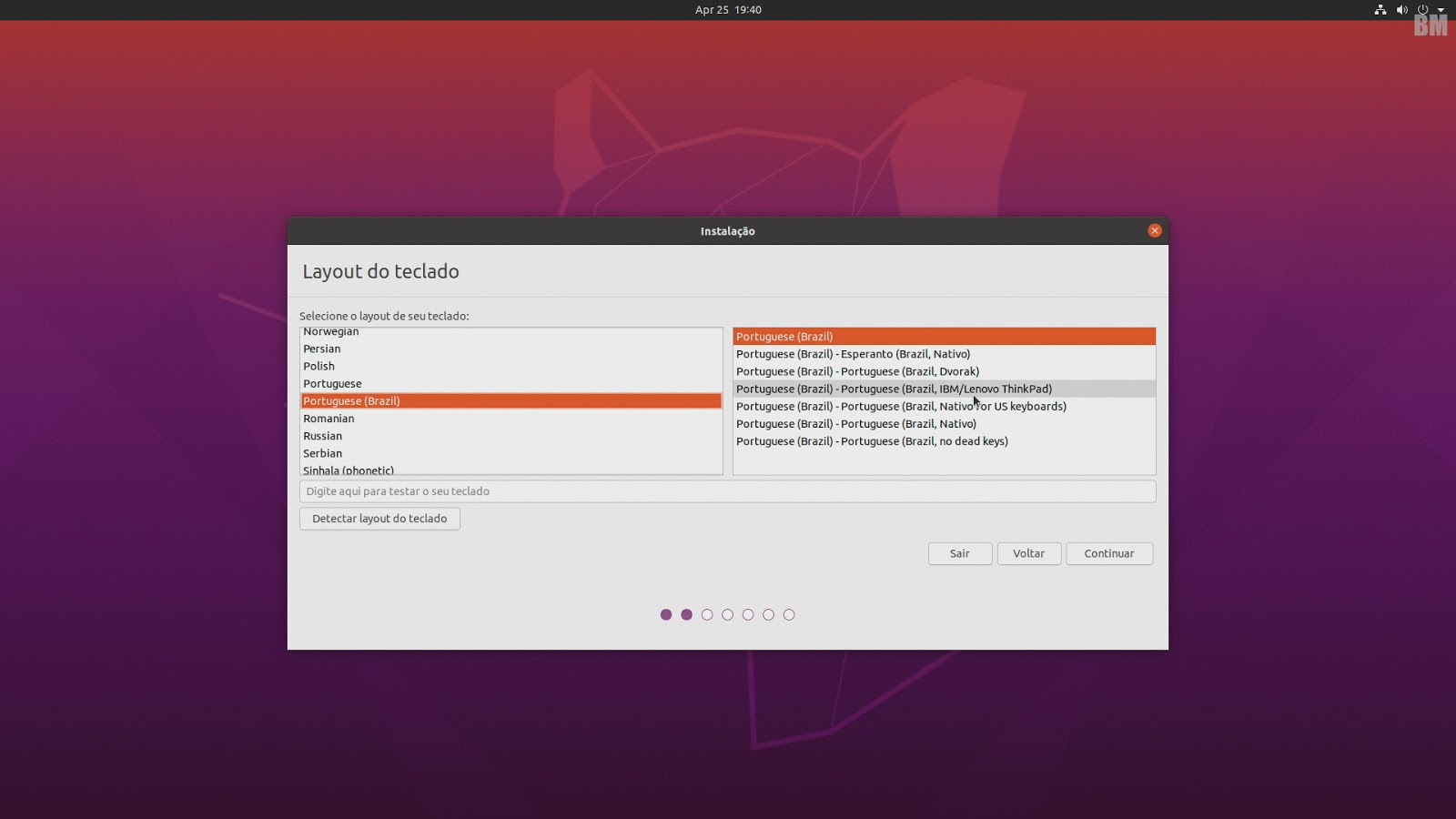Click the volume icon in the system tray
Viewport: 1456px width, 819px height.
1400,10
